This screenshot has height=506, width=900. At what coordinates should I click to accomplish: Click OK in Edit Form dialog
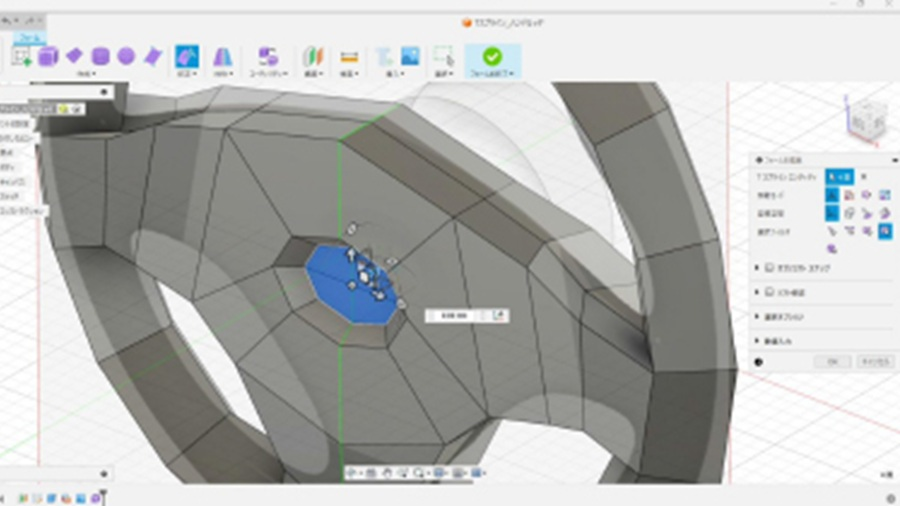coord(832,362)
